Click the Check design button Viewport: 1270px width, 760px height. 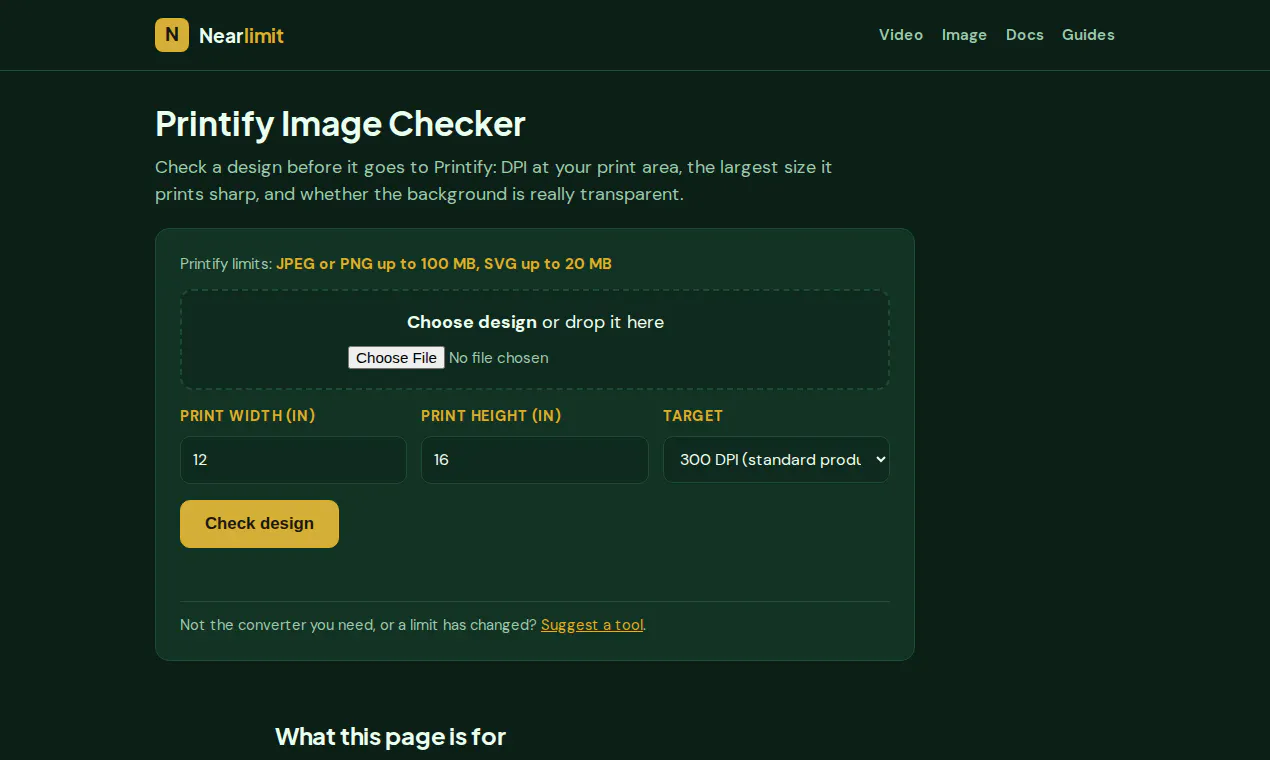[x=259, y=524]
